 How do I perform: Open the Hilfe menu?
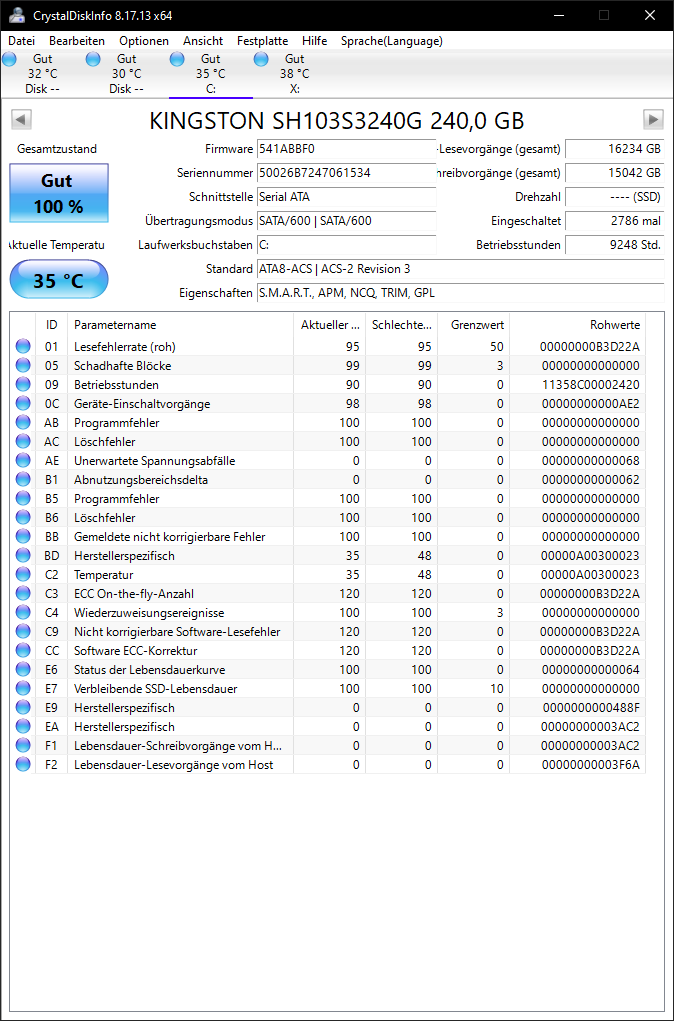[x=315, y=40]
